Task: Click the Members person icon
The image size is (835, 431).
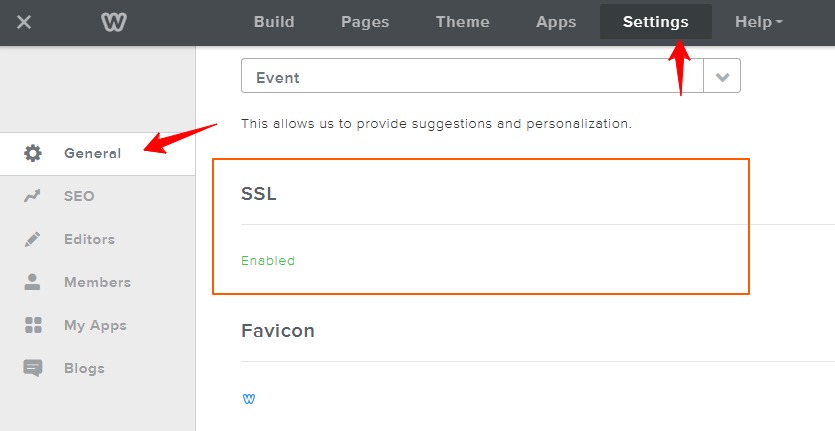Action: (32, 282)
